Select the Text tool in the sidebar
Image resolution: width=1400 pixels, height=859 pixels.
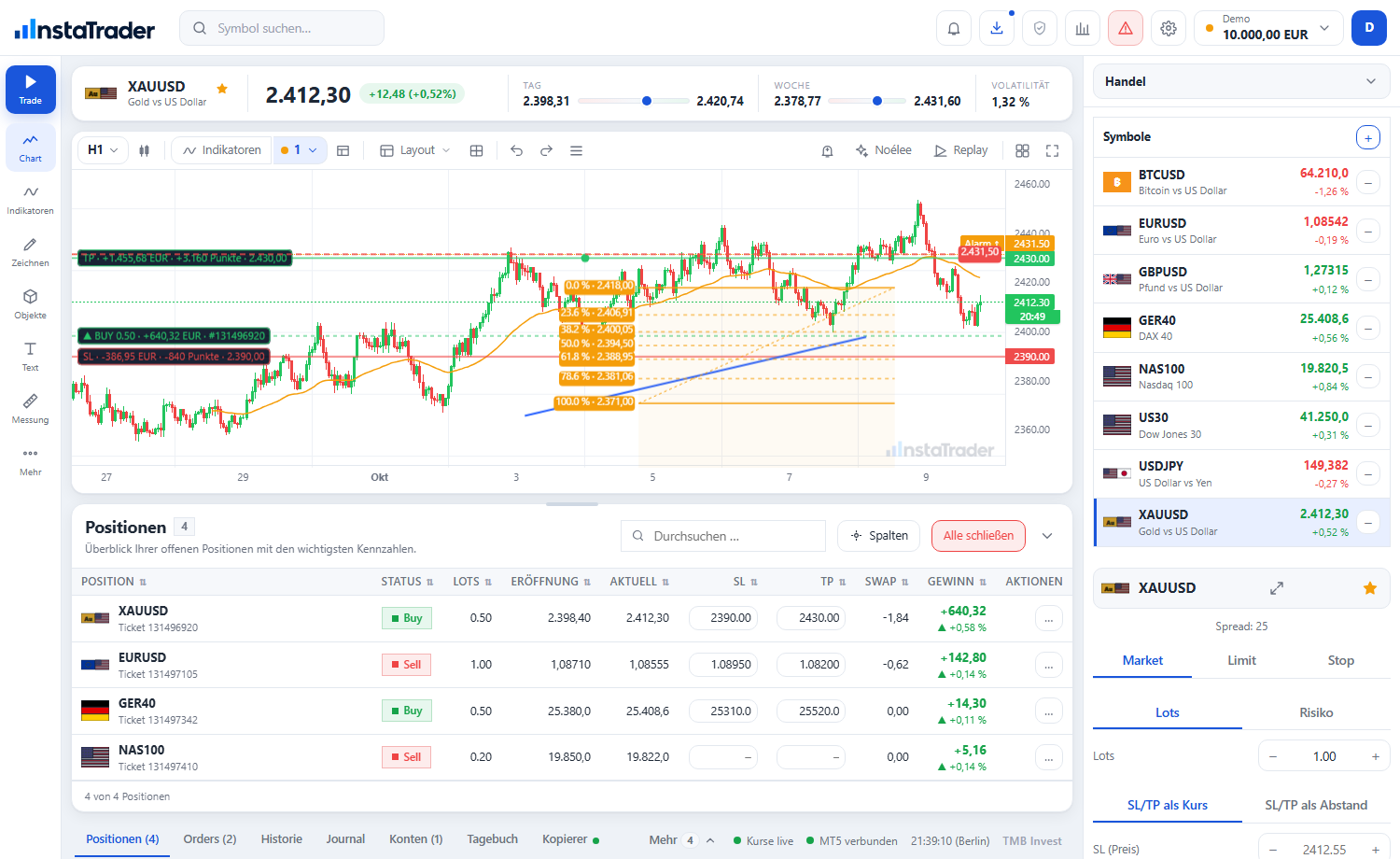31,356
